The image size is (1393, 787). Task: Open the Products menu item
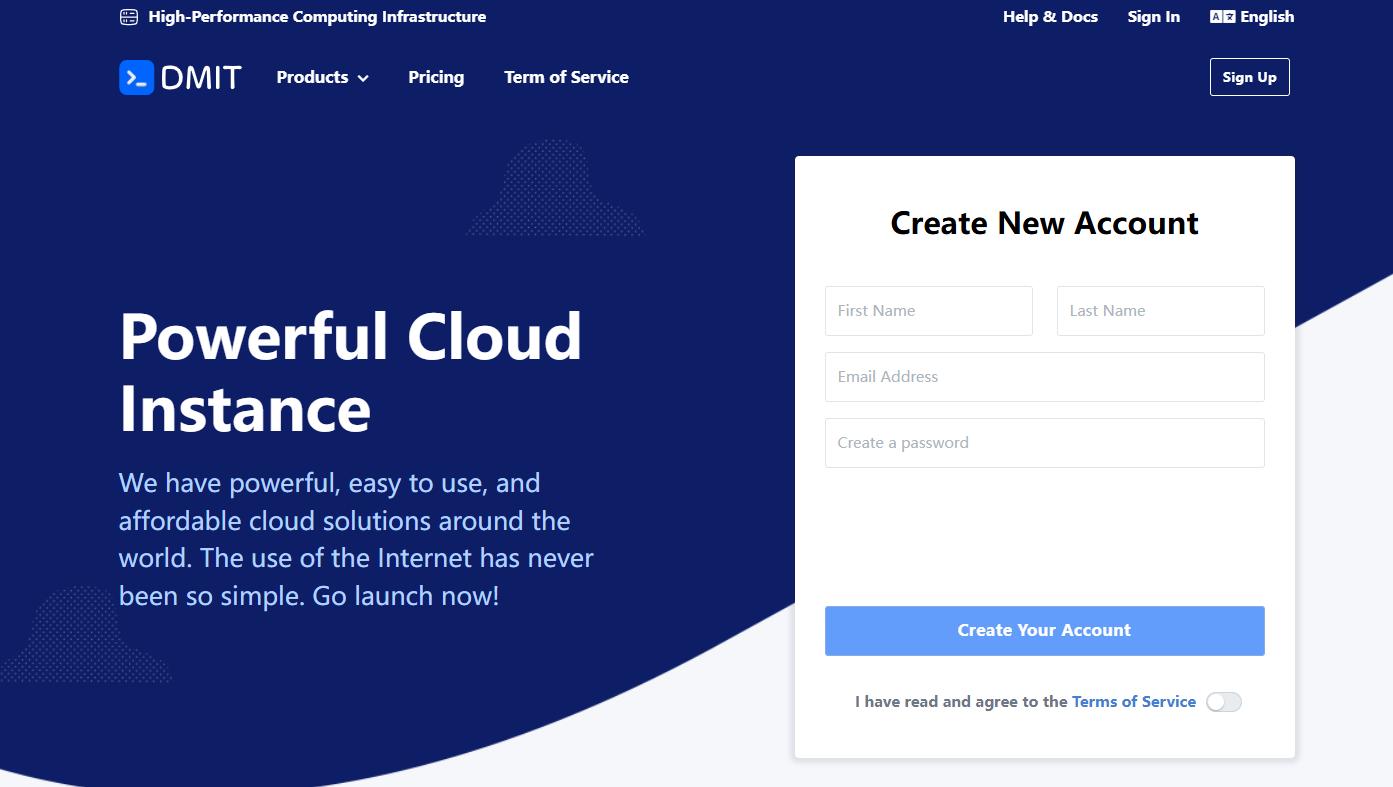(312, 77)
